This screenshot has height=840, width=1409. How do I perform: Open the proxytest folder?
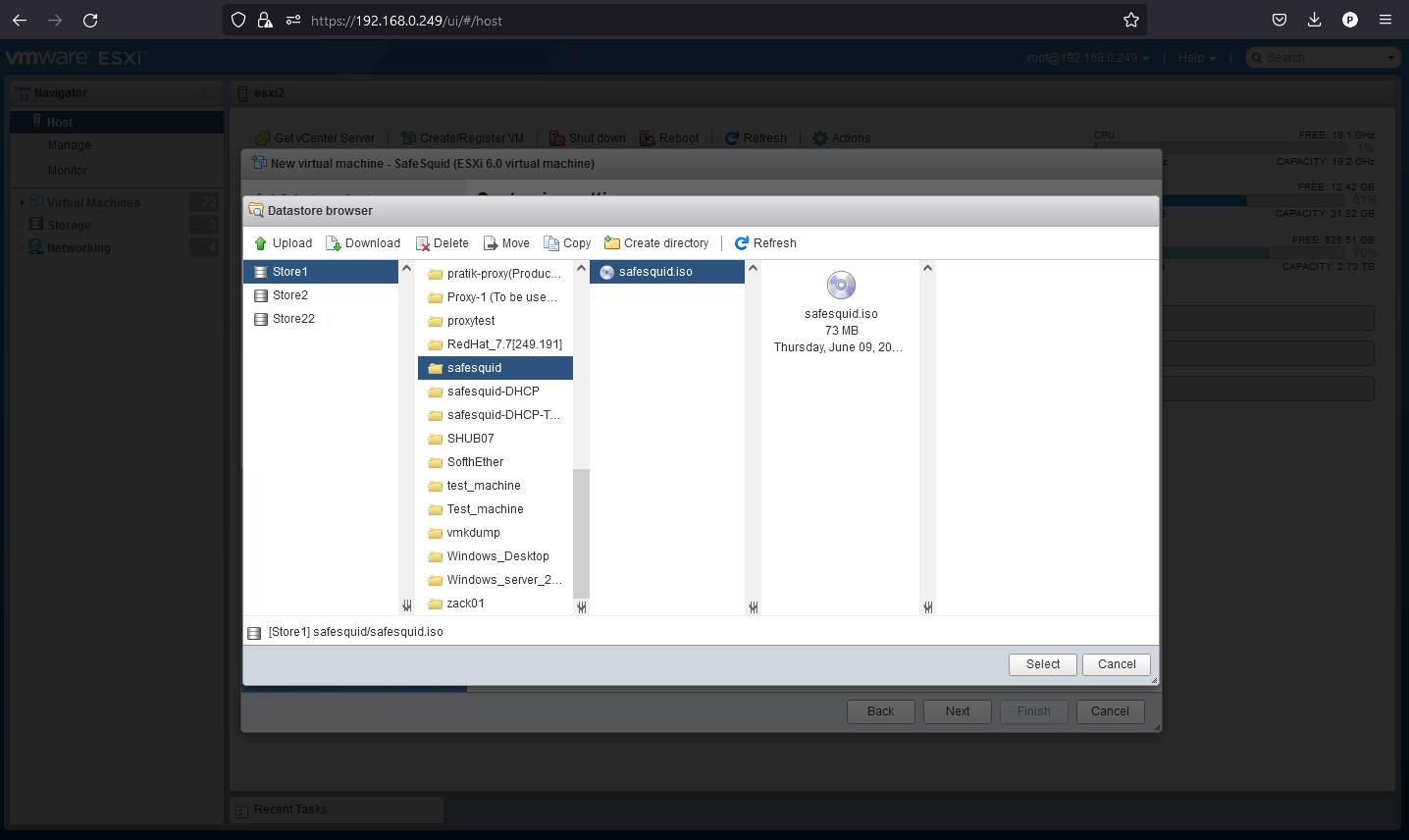click(x=496, y=321)
